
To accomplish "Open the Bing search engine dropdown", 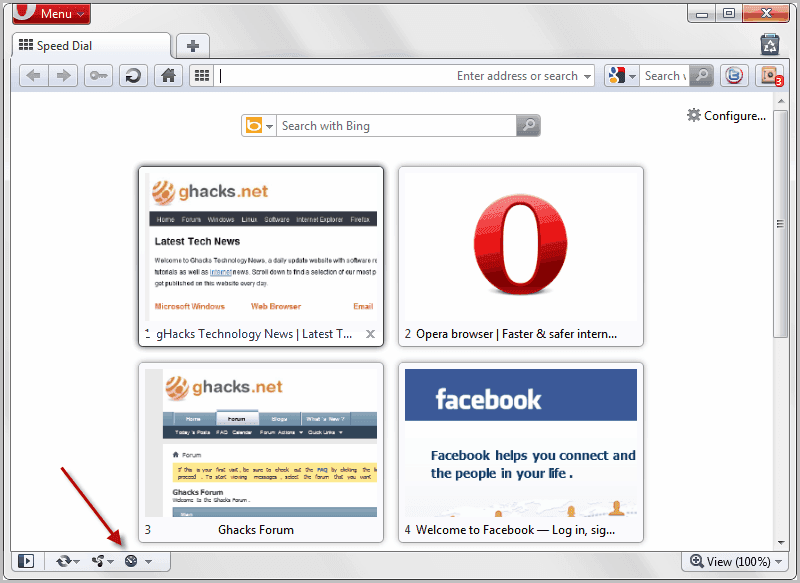I will tap(259, 125).
